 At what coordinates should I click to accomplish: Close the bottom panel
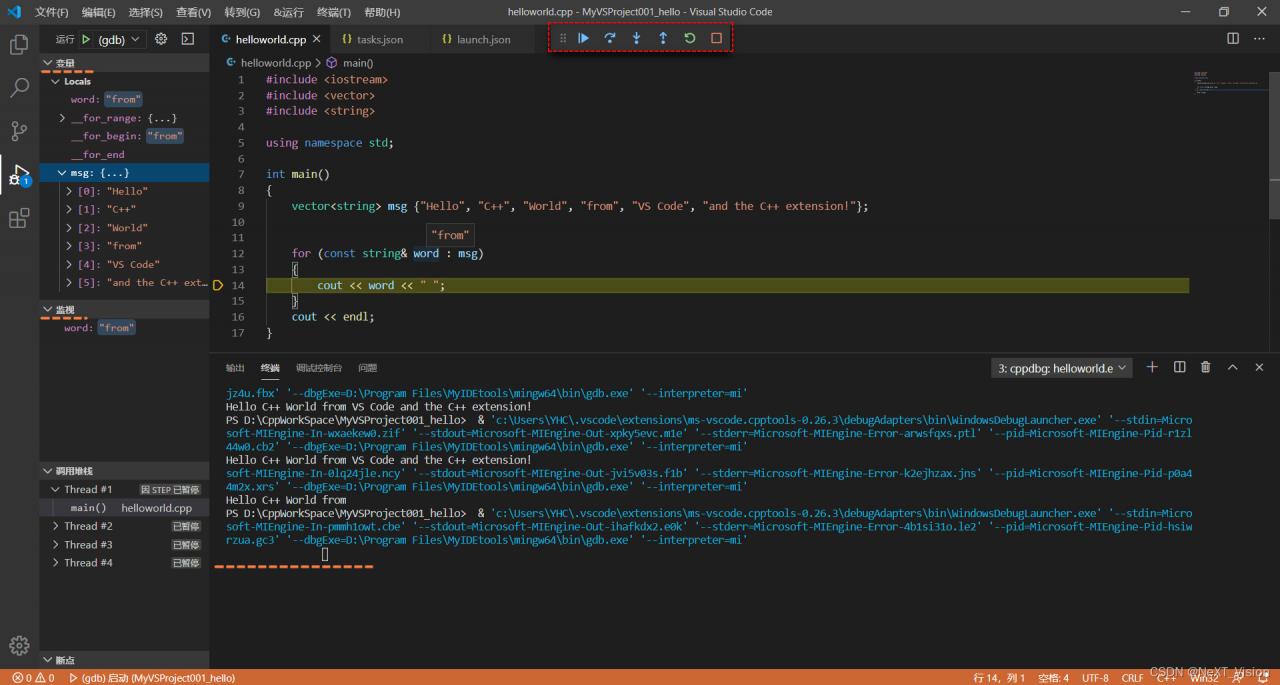tap(1259, 367)
